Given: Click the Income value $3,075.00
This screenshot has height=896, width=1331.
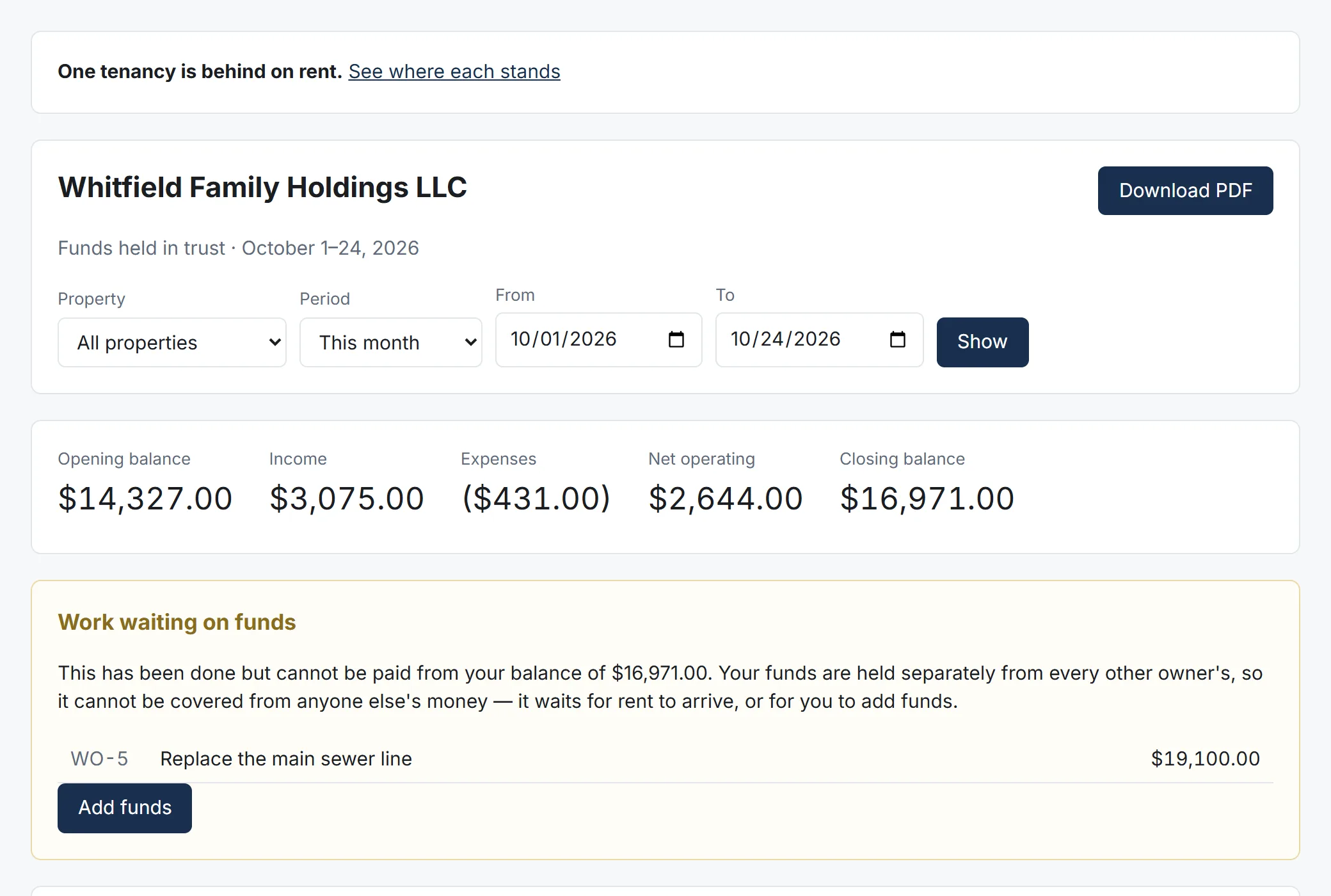Looking at the screenshot, I should [347, 499].
